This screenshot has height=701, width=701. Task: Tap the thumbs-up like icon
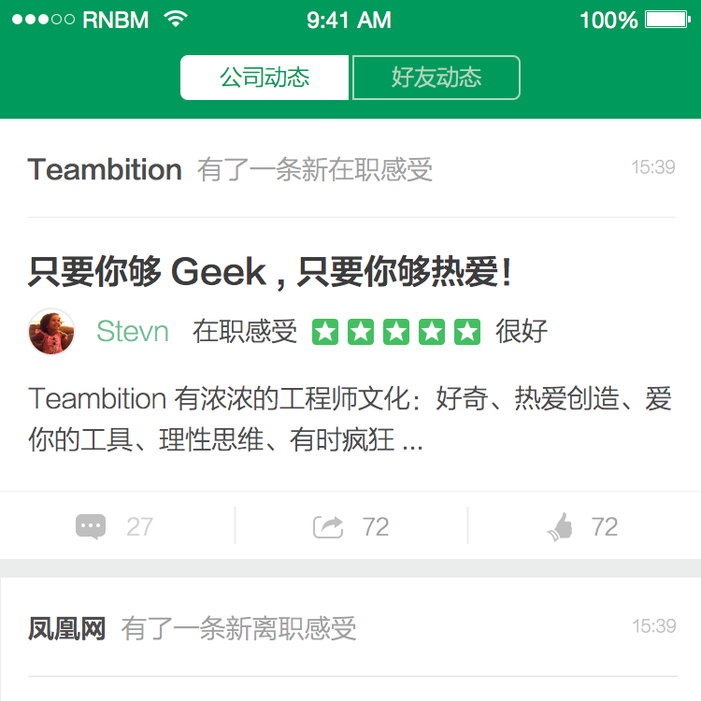[x=560, y=526]
